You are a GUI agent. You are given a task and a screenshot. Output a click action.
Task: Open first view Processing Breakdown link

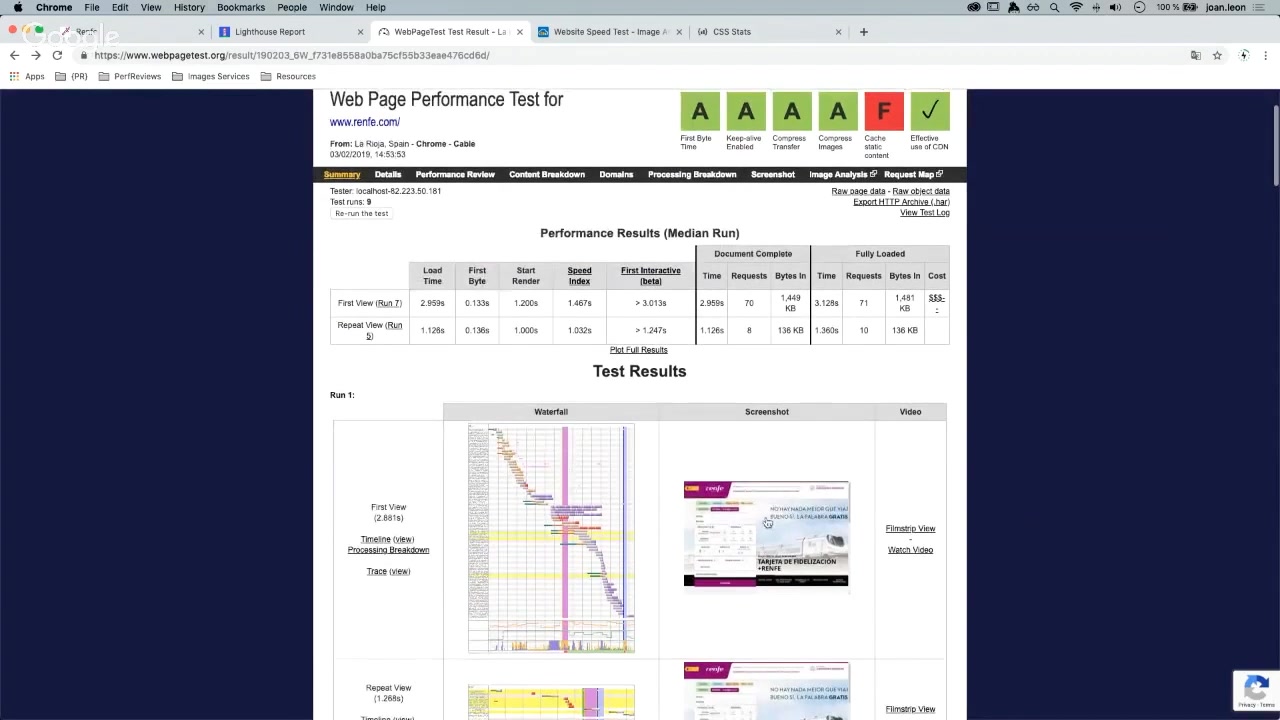[x=388, y=550]
